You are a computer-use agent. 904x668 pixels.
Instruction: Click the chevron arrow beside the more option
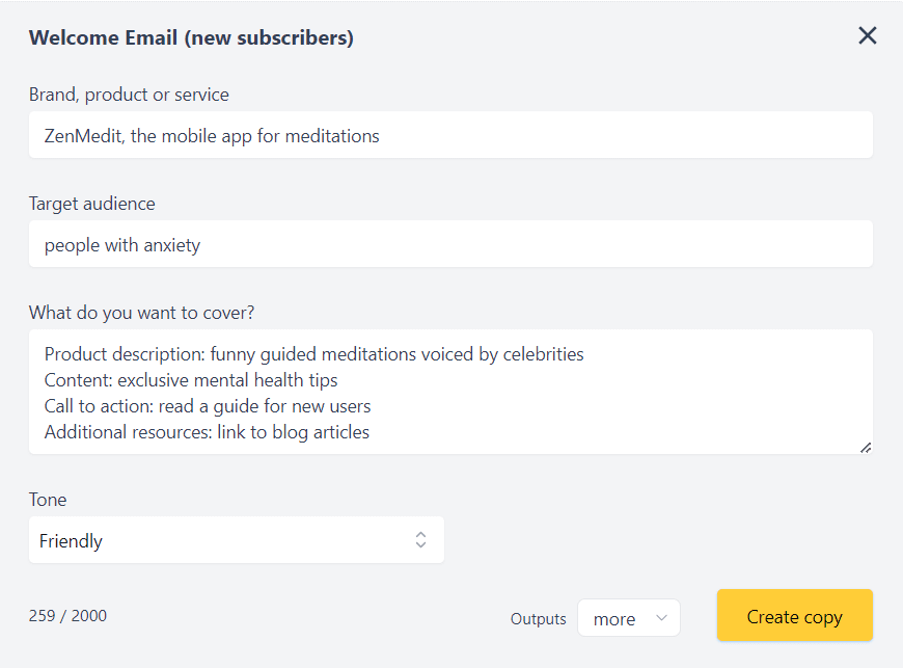[660, 618]
